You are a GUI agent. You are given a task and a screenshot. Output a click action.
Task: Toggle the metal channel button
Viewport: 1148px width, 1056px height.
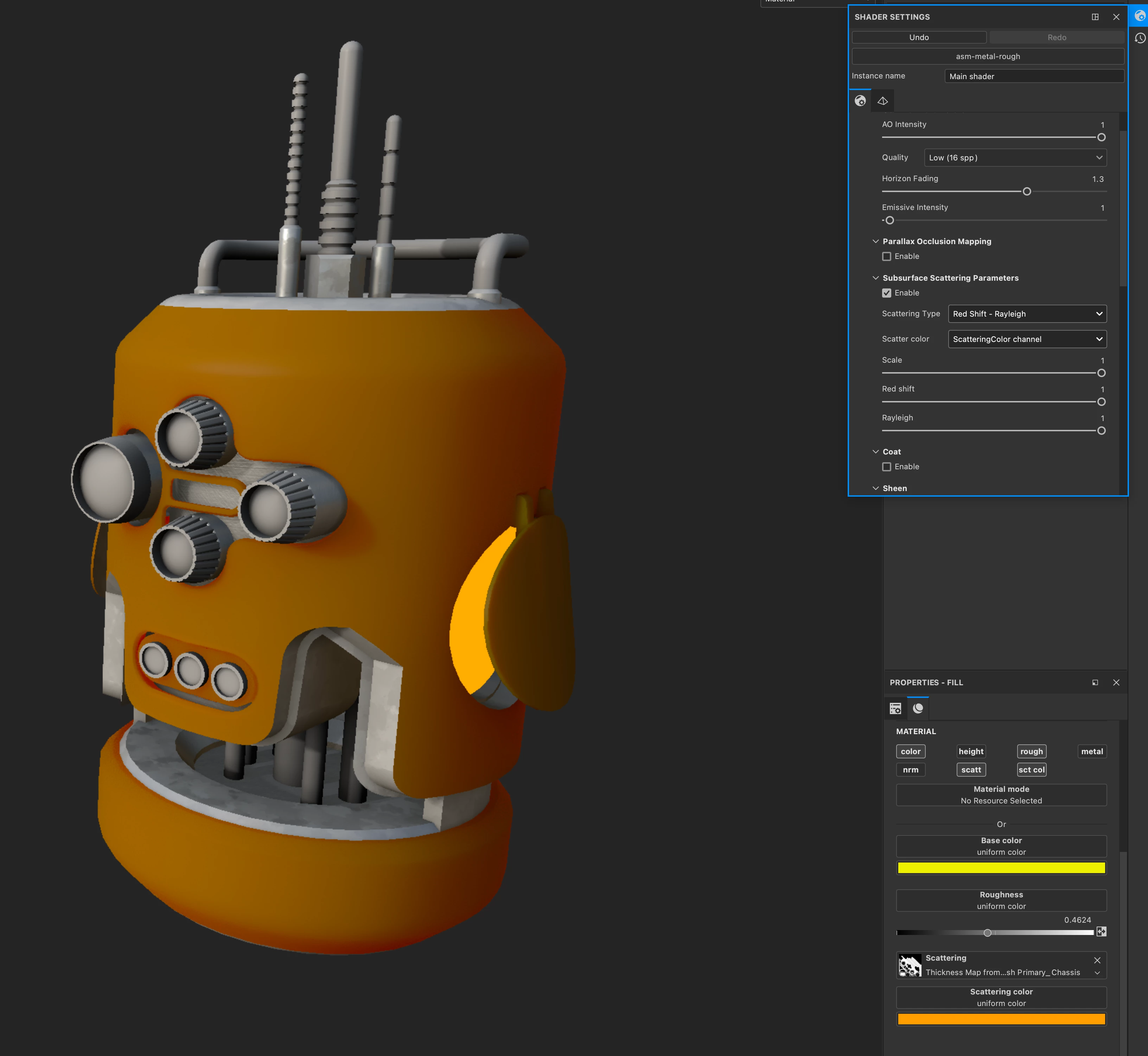coord(1091,751)
